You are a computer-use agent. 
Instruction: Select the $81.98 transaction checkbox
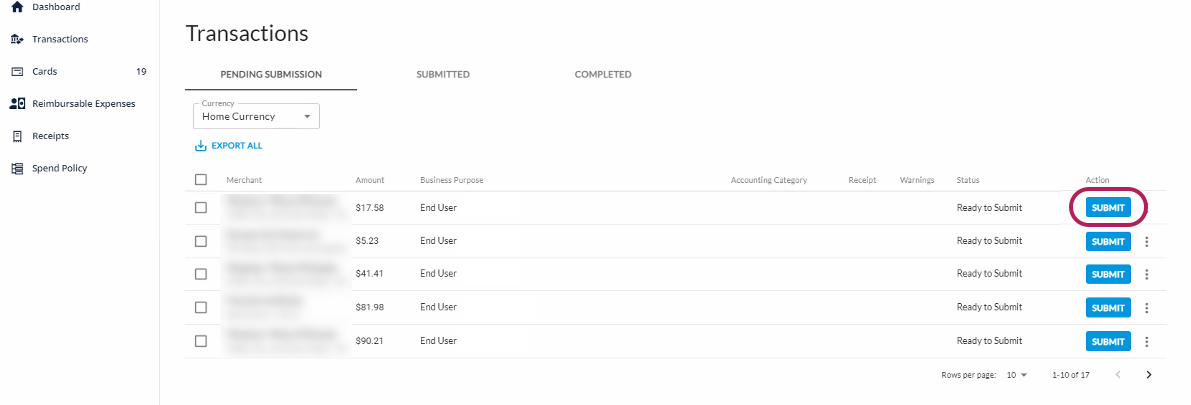(201, 307)
